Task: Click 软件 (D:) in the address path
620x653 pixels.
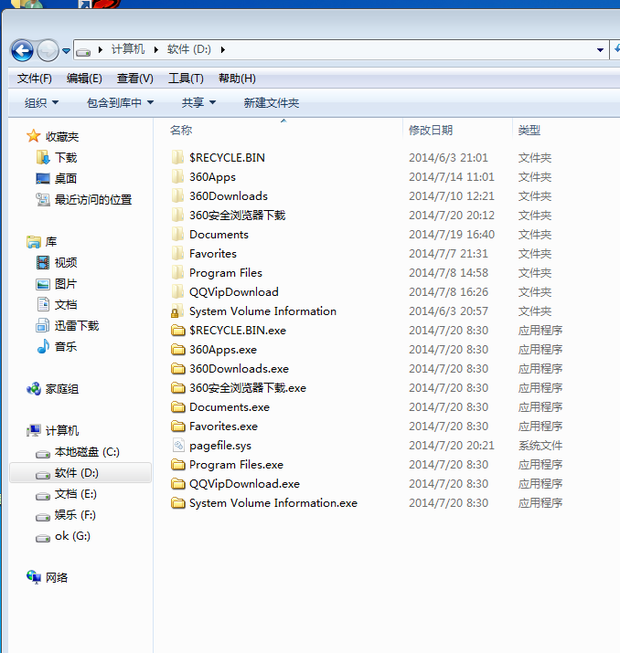Action: [x=189, y=50]
